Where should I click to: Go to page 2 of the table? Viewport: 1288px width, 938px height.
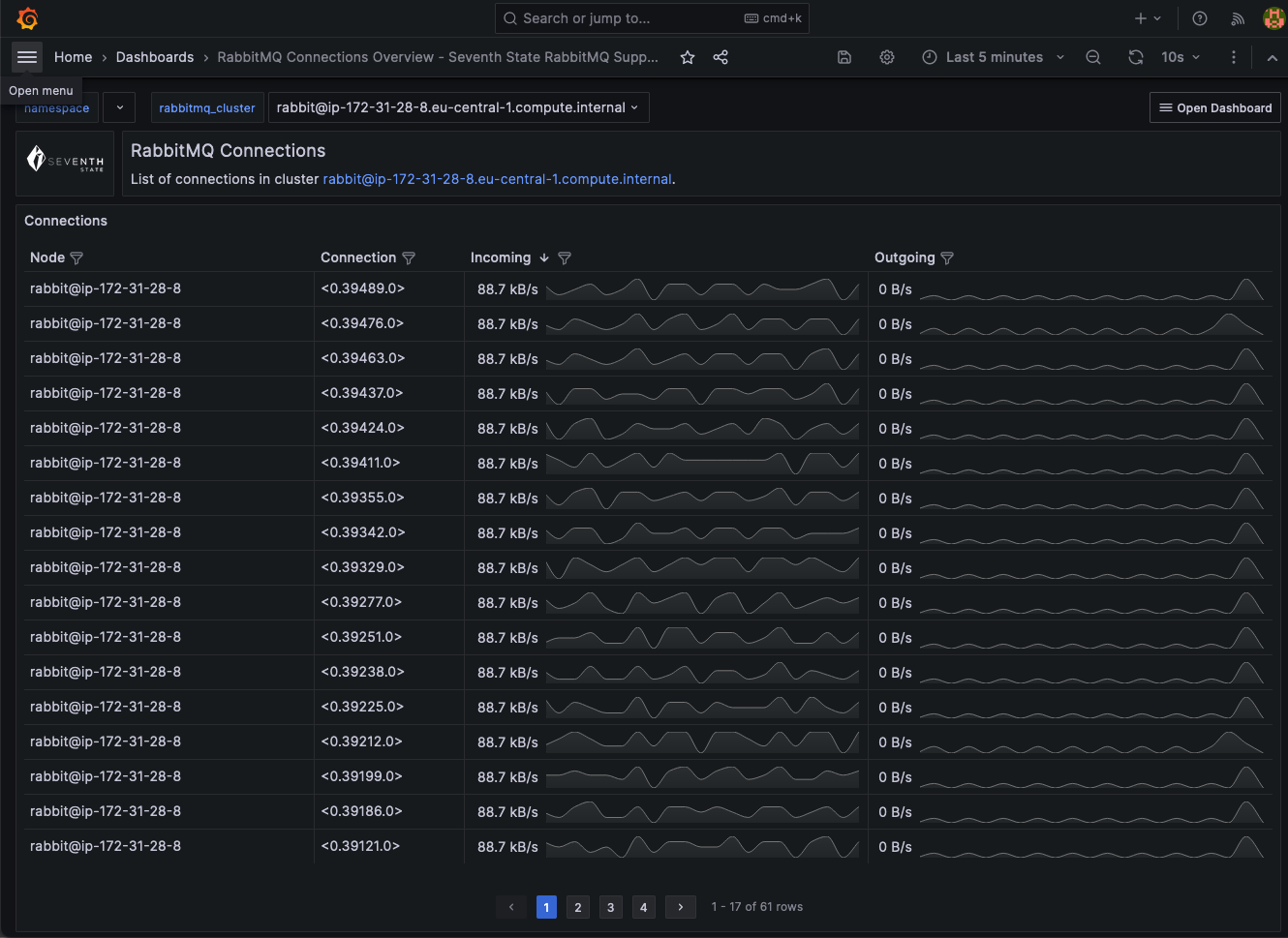pos(578,907)
